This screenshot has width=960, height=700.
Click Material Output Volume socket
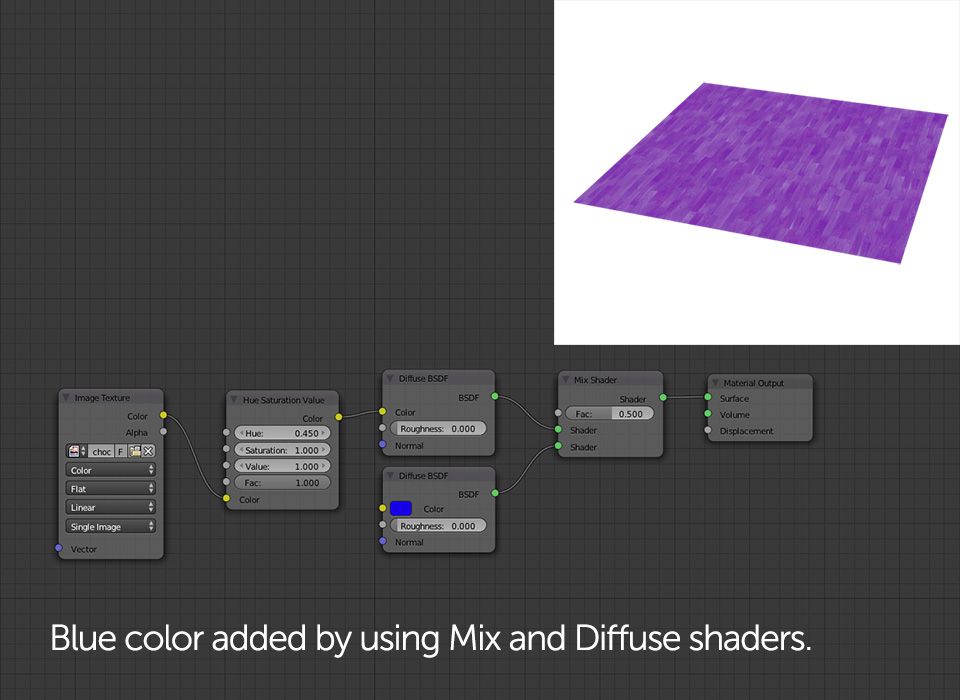click(708, 414)
